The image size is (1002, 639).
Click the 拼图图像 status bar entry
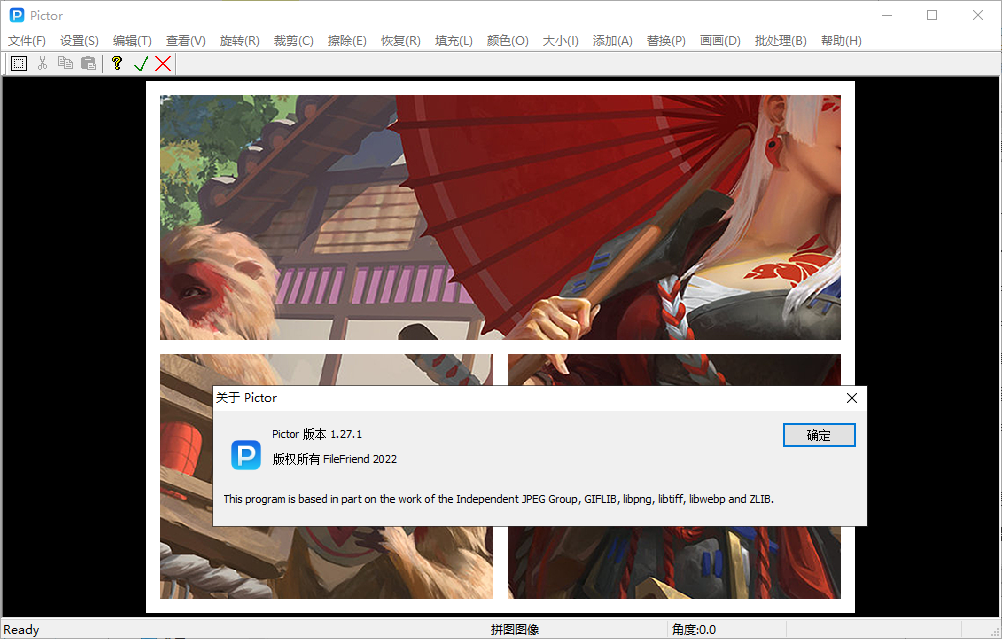tap(515, 629)
